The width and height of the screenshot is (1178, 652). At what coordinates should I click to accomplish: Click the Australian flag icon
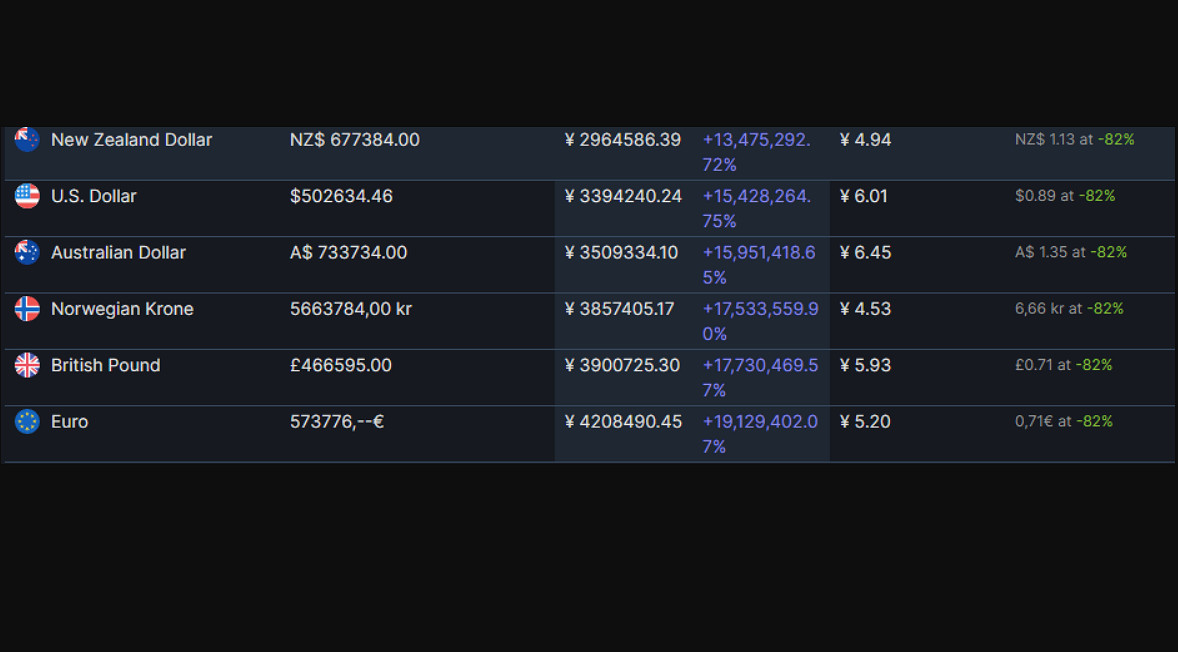(27, 253)
